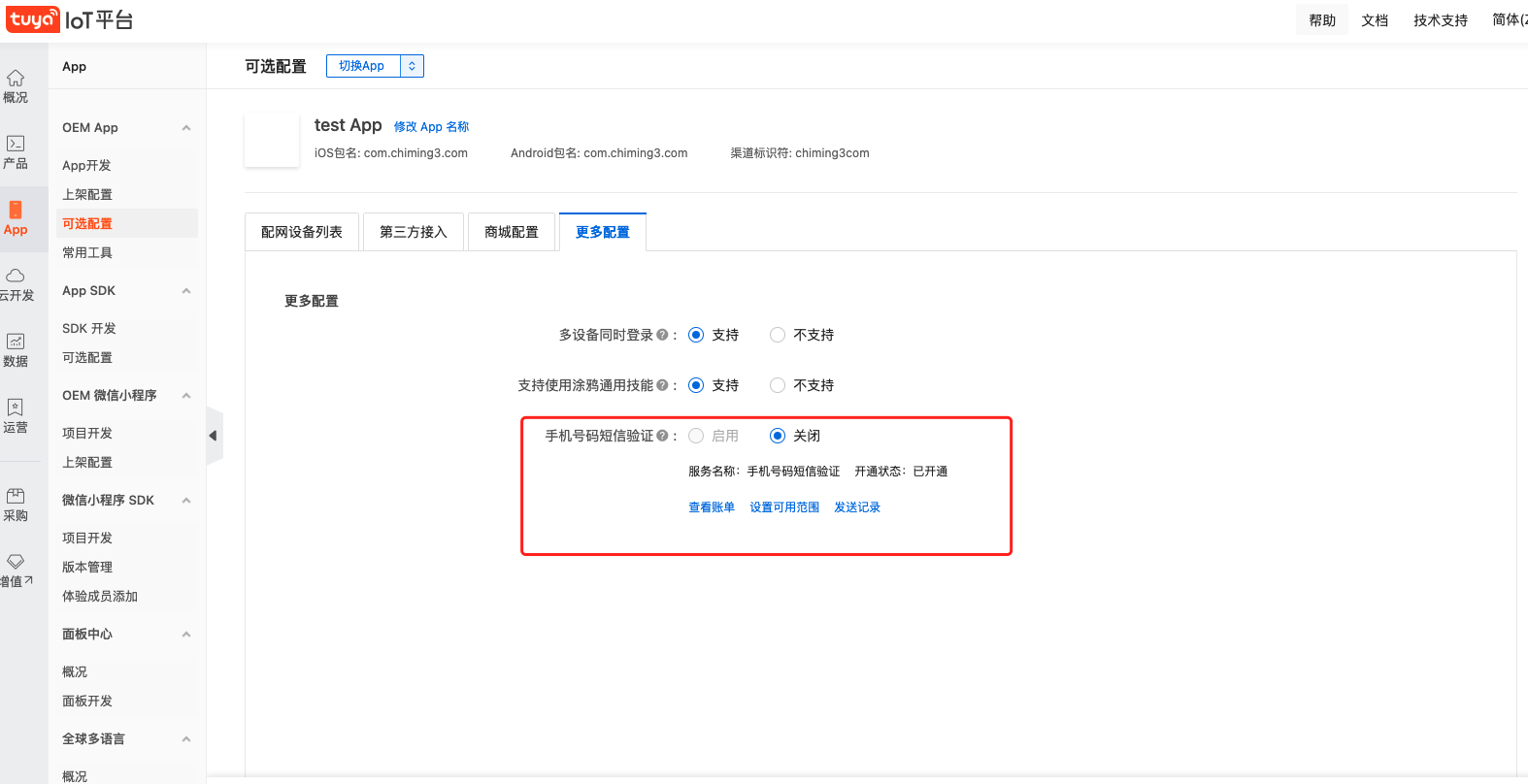Image resolution: width=1528 pixels, height=784 pixels.
Task: Collapse the OEM App menu section
Action: pos(186,128)
